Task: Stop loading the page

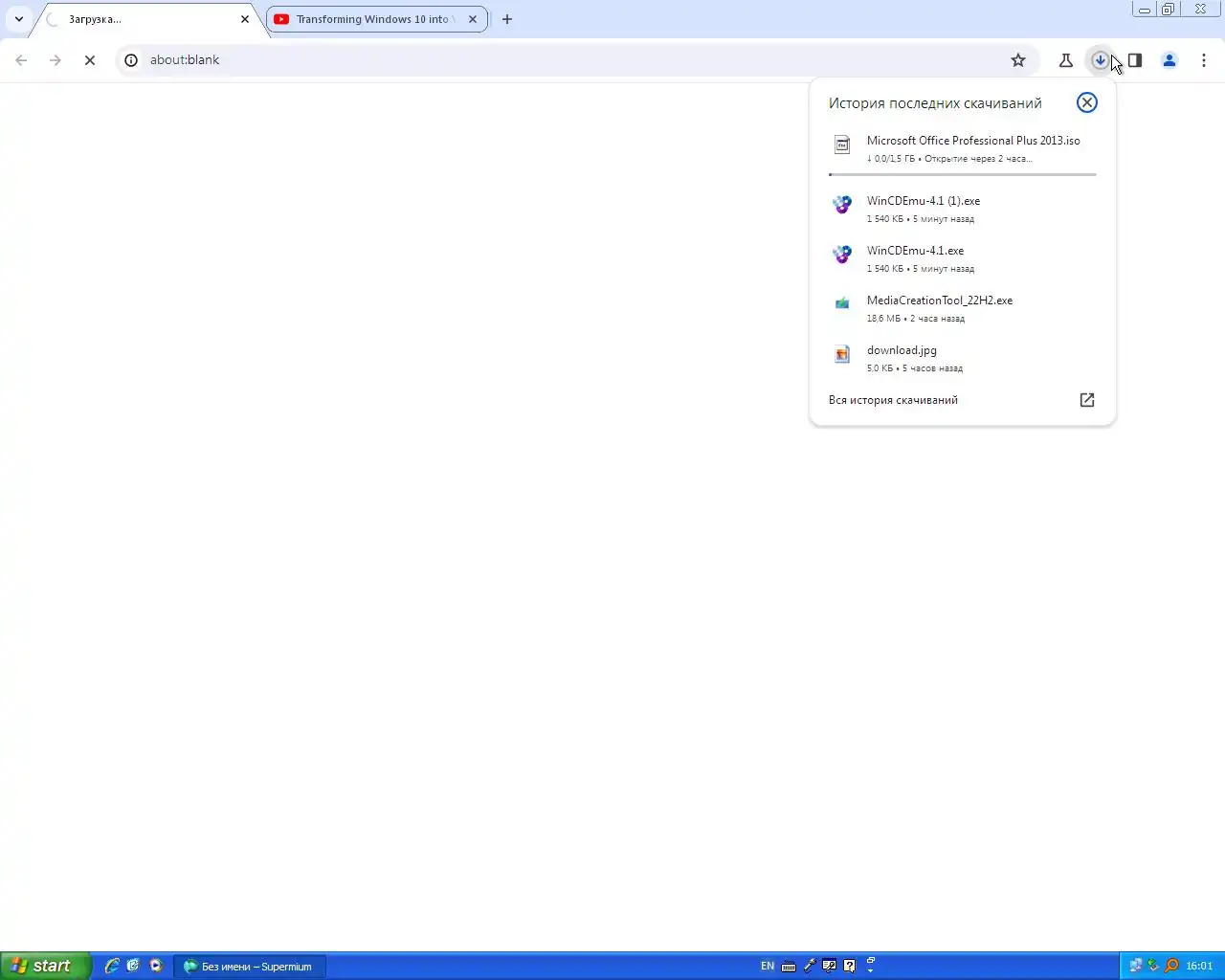Action: click(x=90, y=60)
